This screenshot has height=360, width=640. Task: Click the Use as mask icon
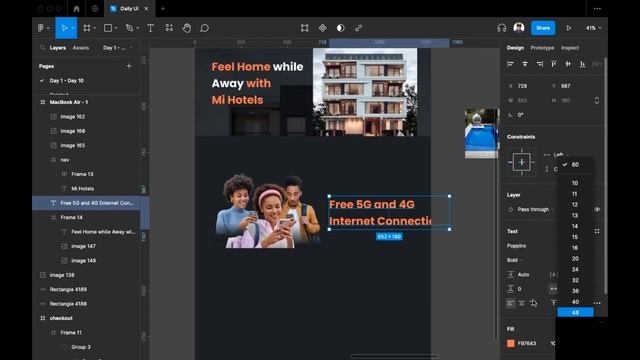(x=340, y=28)
